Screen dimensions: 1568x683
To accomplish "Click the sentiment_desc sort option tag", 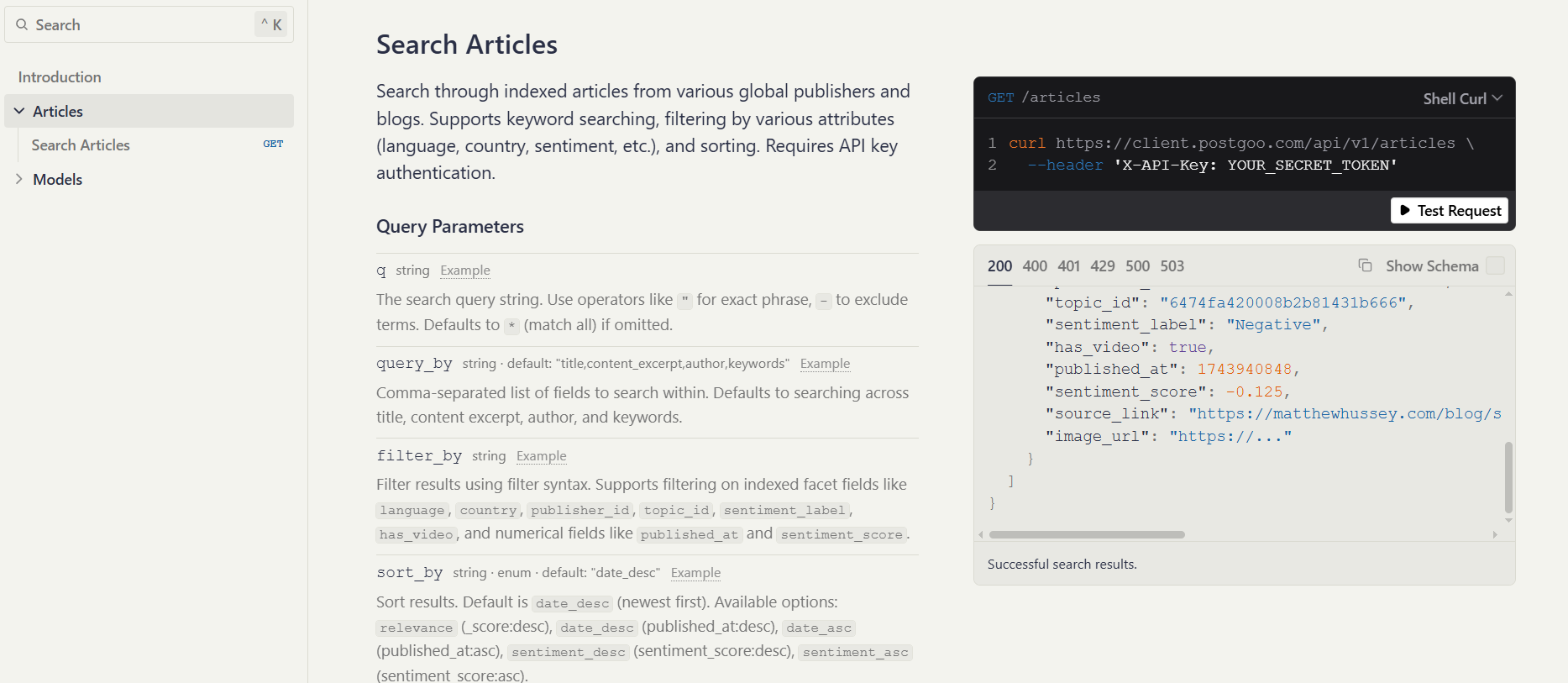I will tap(569, 652).
